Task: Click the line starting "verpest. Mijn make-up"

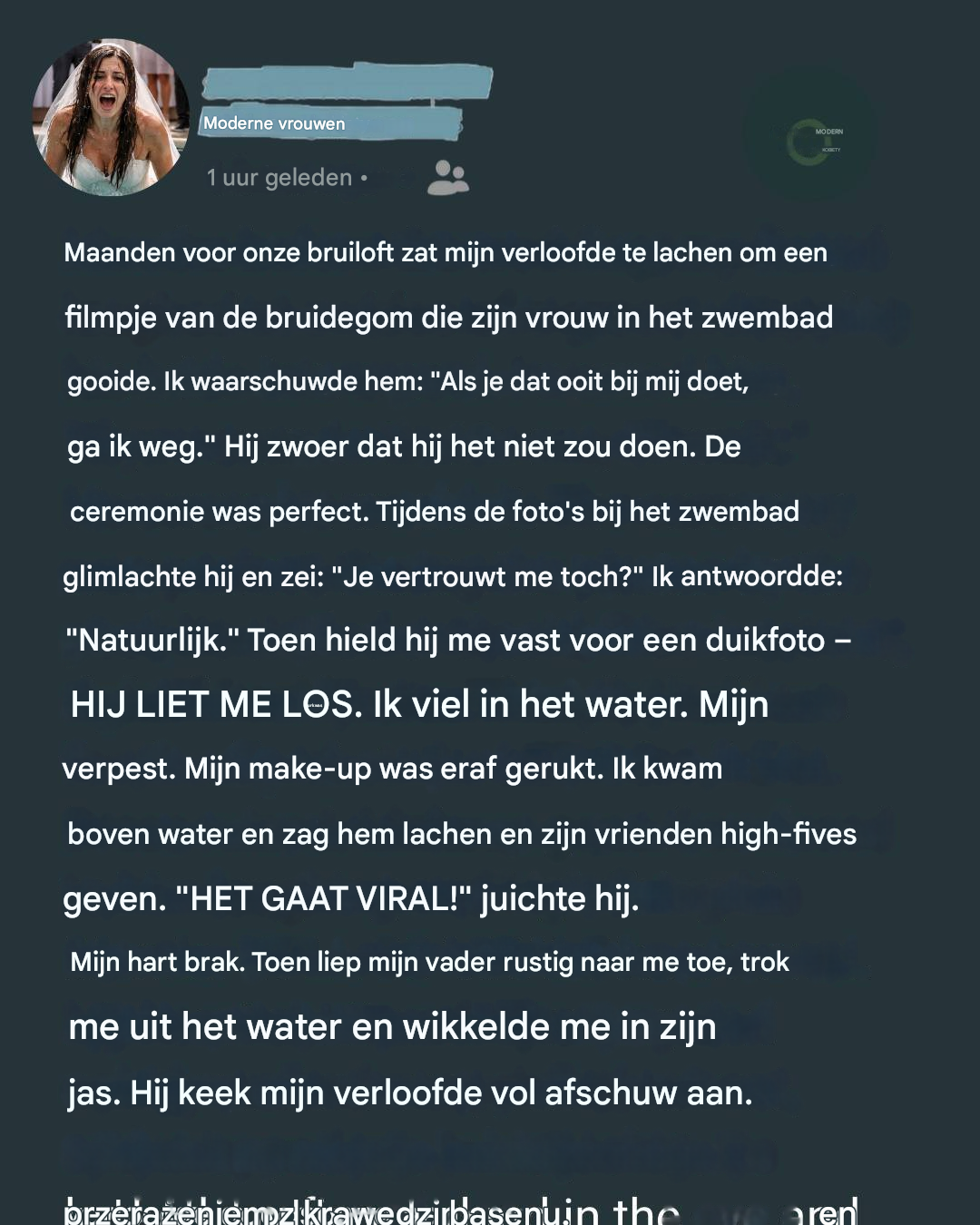Action: click(x=392, y=769)
